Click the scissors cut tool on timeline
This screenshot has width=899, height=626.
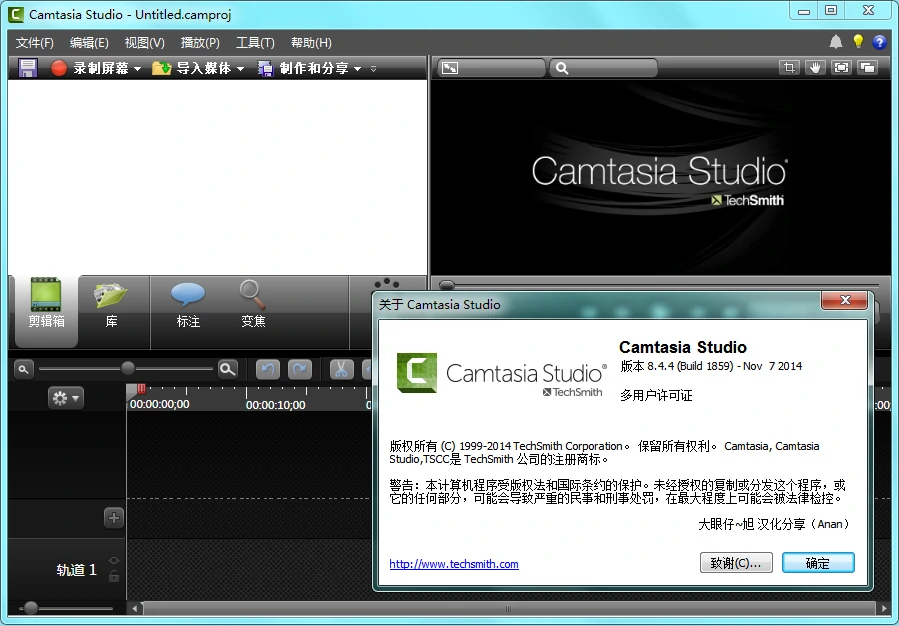(340, 369)
